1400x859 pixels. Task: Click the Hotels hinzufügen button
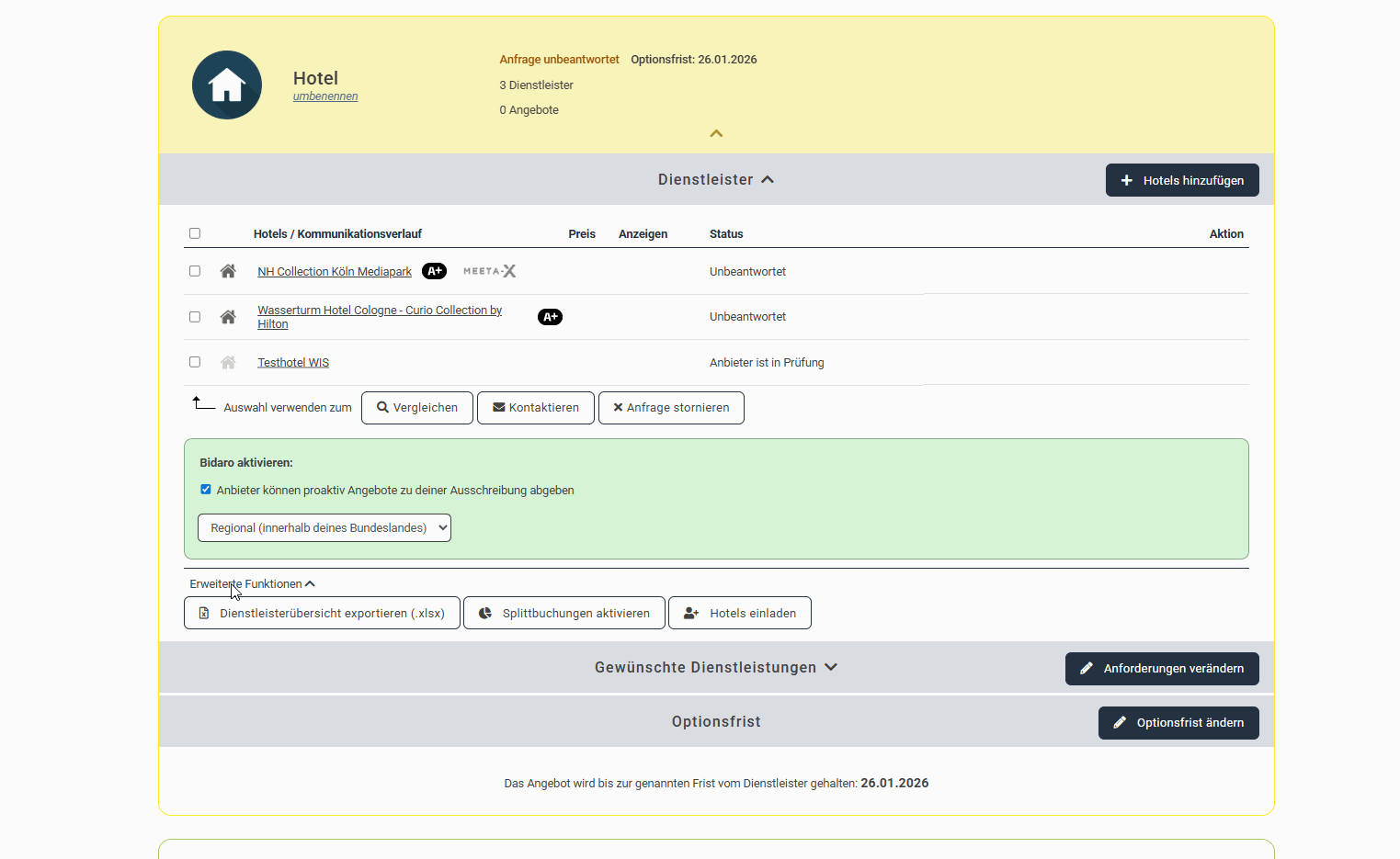[1182, 181]
